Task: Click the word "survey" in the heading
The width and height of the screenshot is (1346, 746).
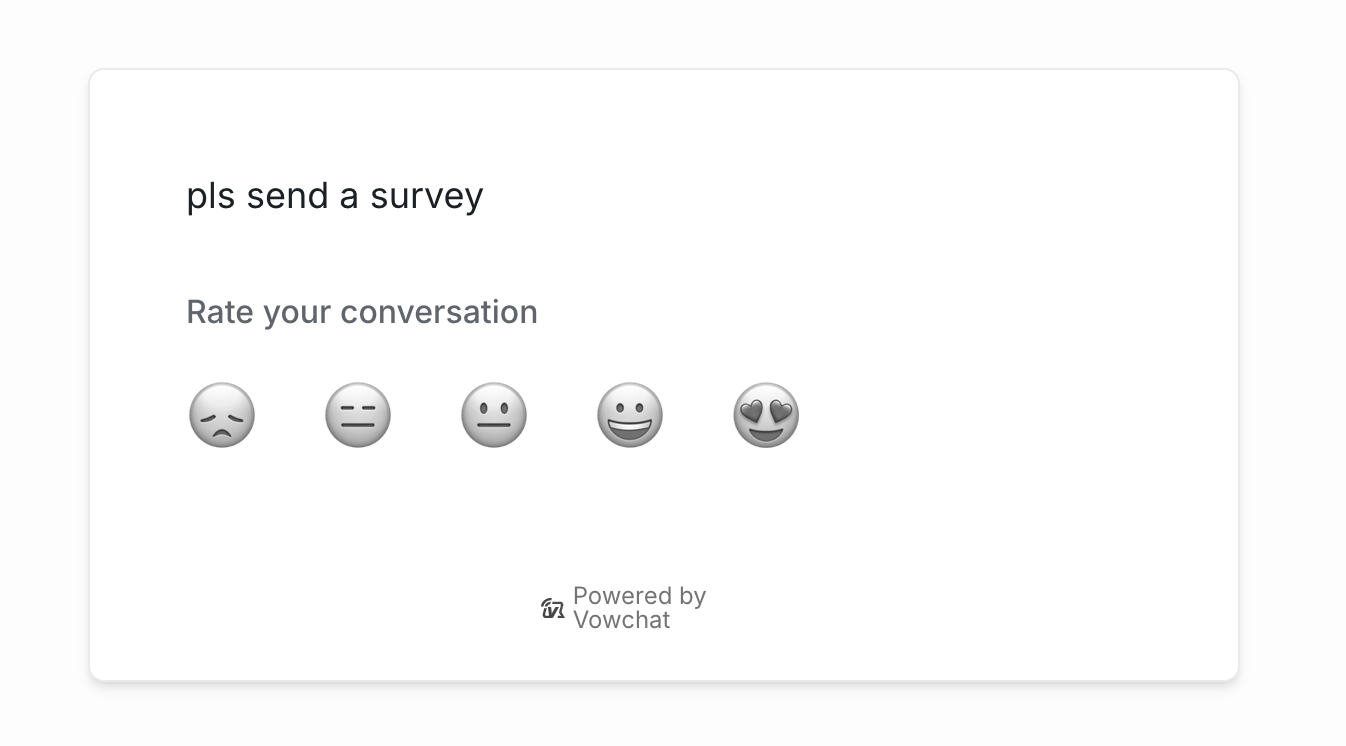Action: pyautogui.click(x=426, y=196)
